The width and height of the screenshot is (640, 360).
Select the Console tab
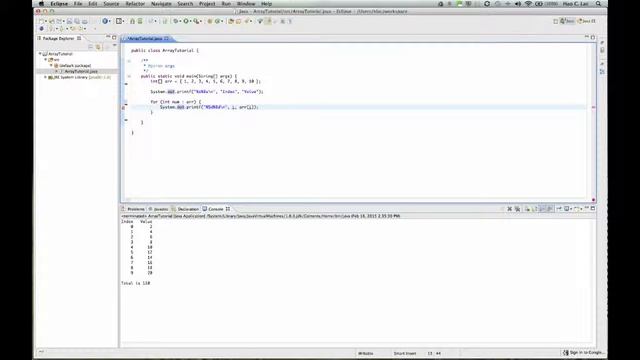[x=213, y=209]
